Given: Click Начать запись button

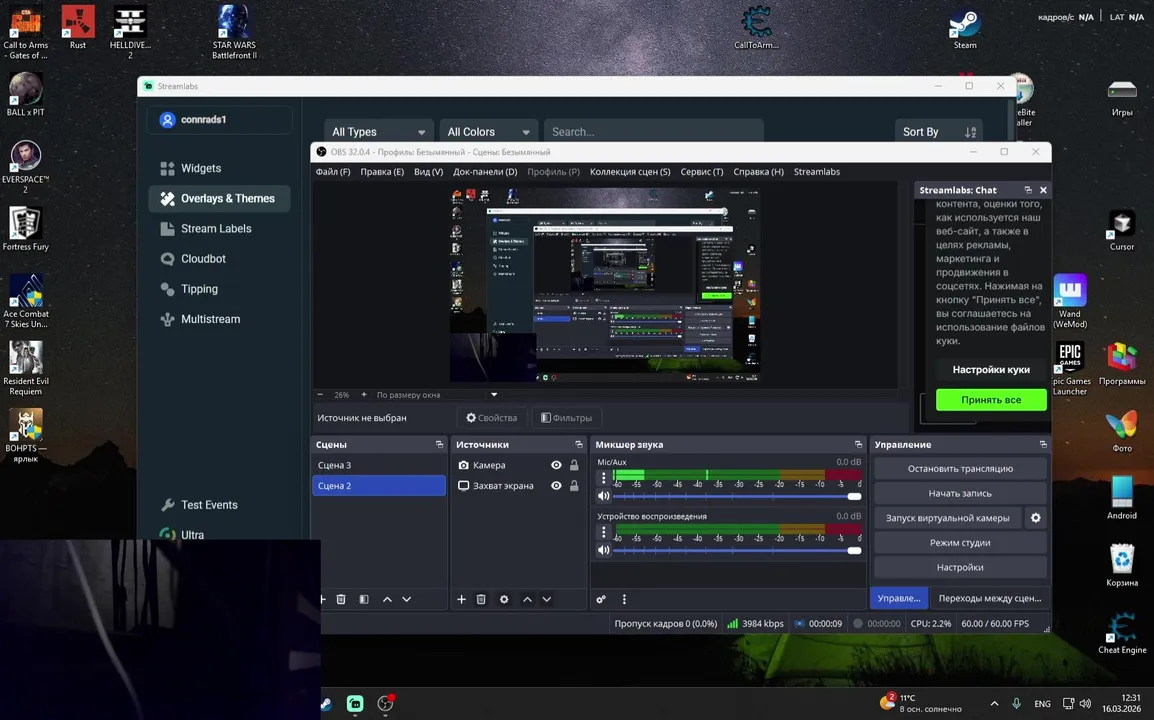Looking at the screenshot, I should 960,493.
